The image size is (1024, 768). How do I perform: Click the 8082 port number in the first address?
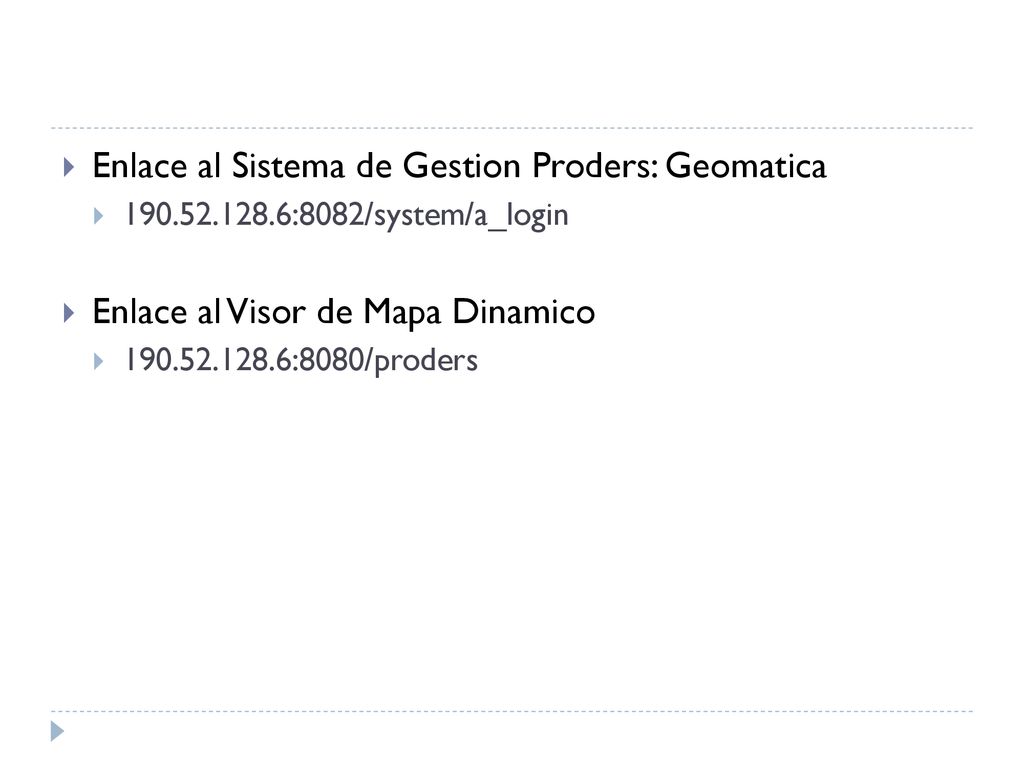click(x=331, y=215)
